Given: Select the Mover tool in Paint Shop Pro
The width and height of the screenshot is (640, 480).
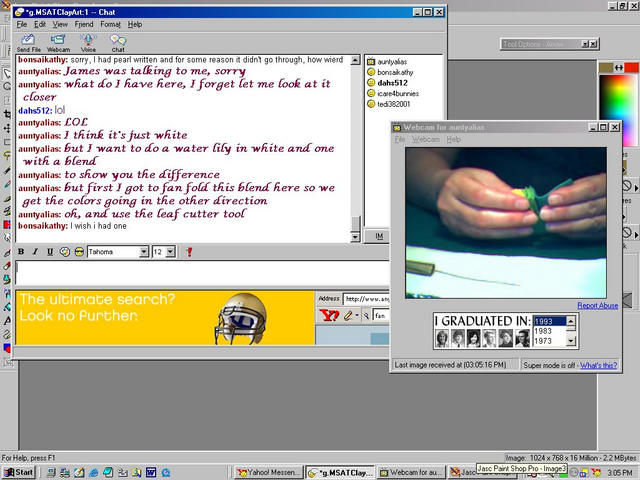Looking at the screenshot, I should tap(7, 128).
